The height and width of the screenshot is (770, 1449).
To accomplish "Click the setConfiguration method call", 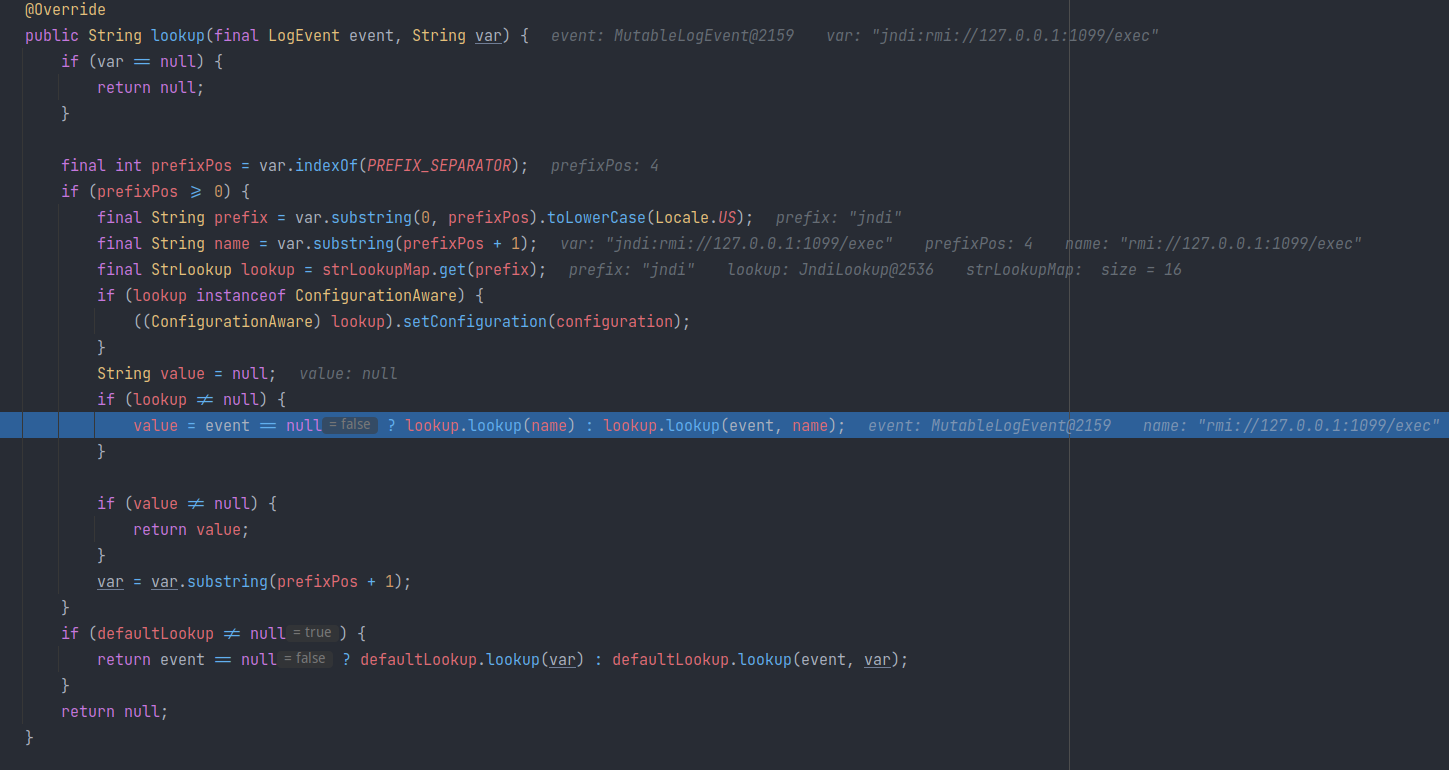I will [x=475, y=321].
